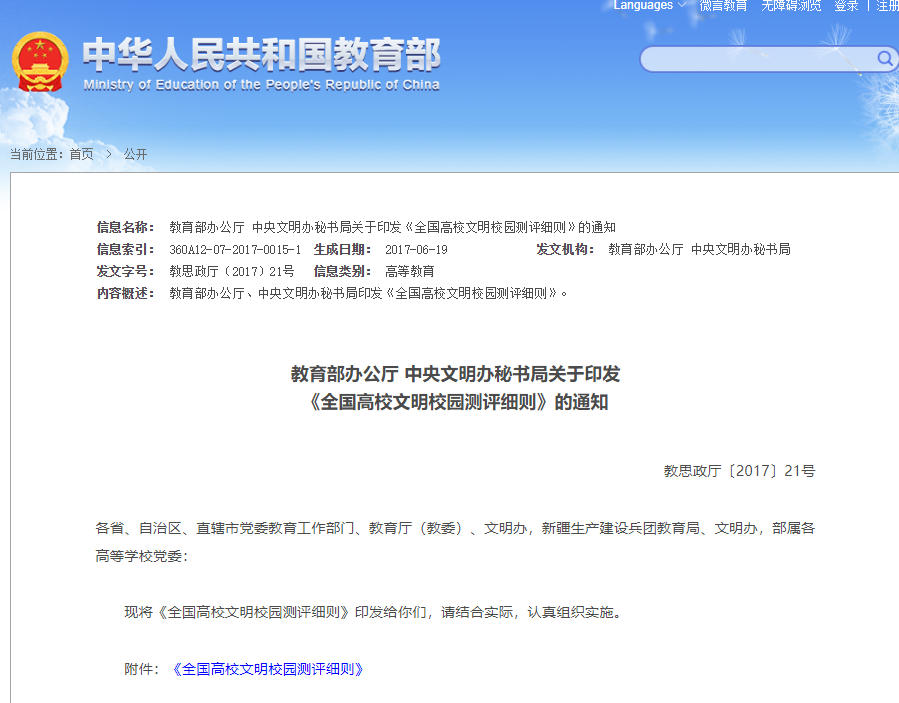Open the 《全国高校文明校园测评细则》 attachment link

(x=267, y=669)
